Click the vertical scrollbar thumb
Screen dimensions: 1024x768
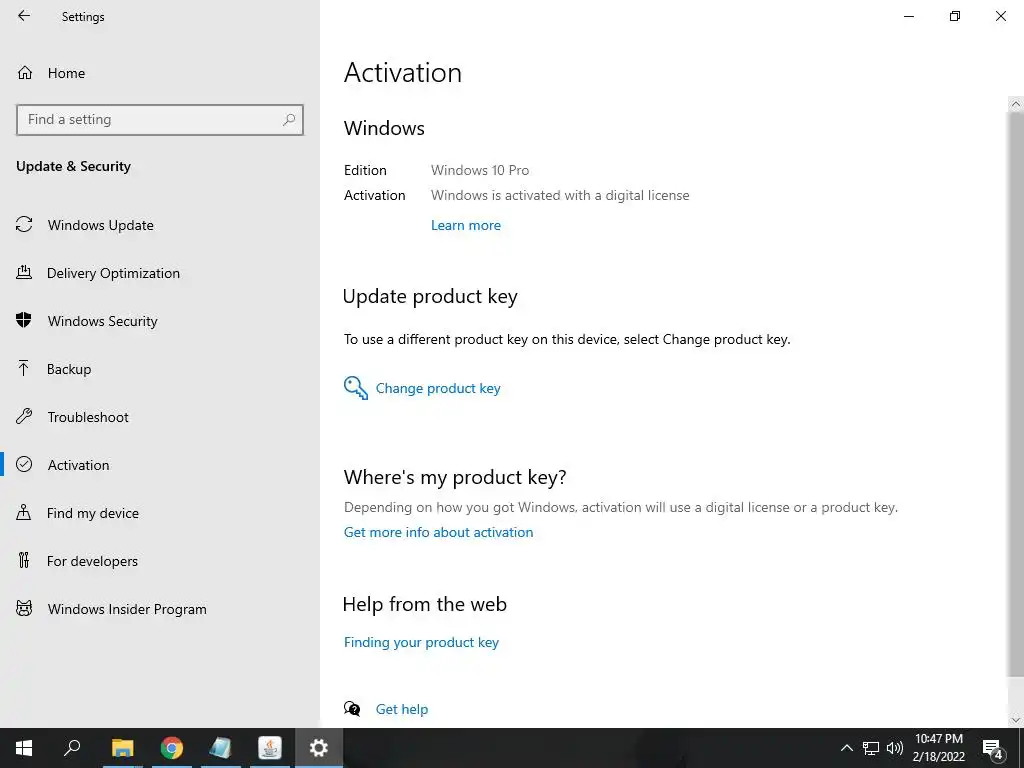pyautogui.click(x=1016, y=395)
